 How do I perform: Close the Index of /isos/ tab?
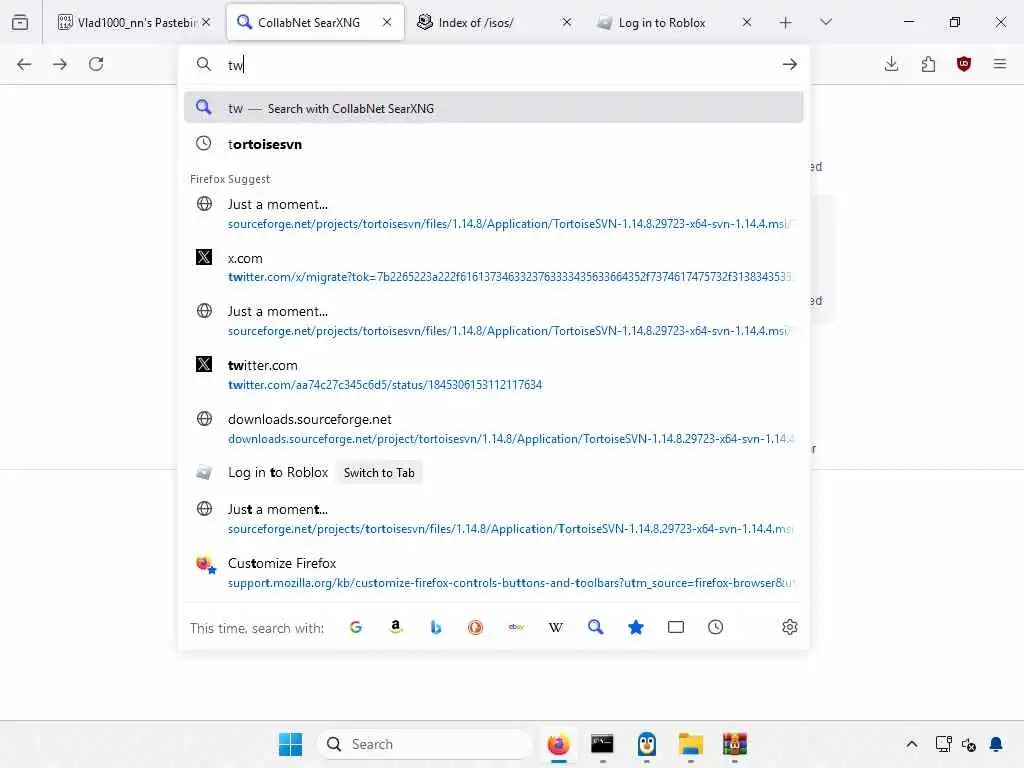click(567, 22)
